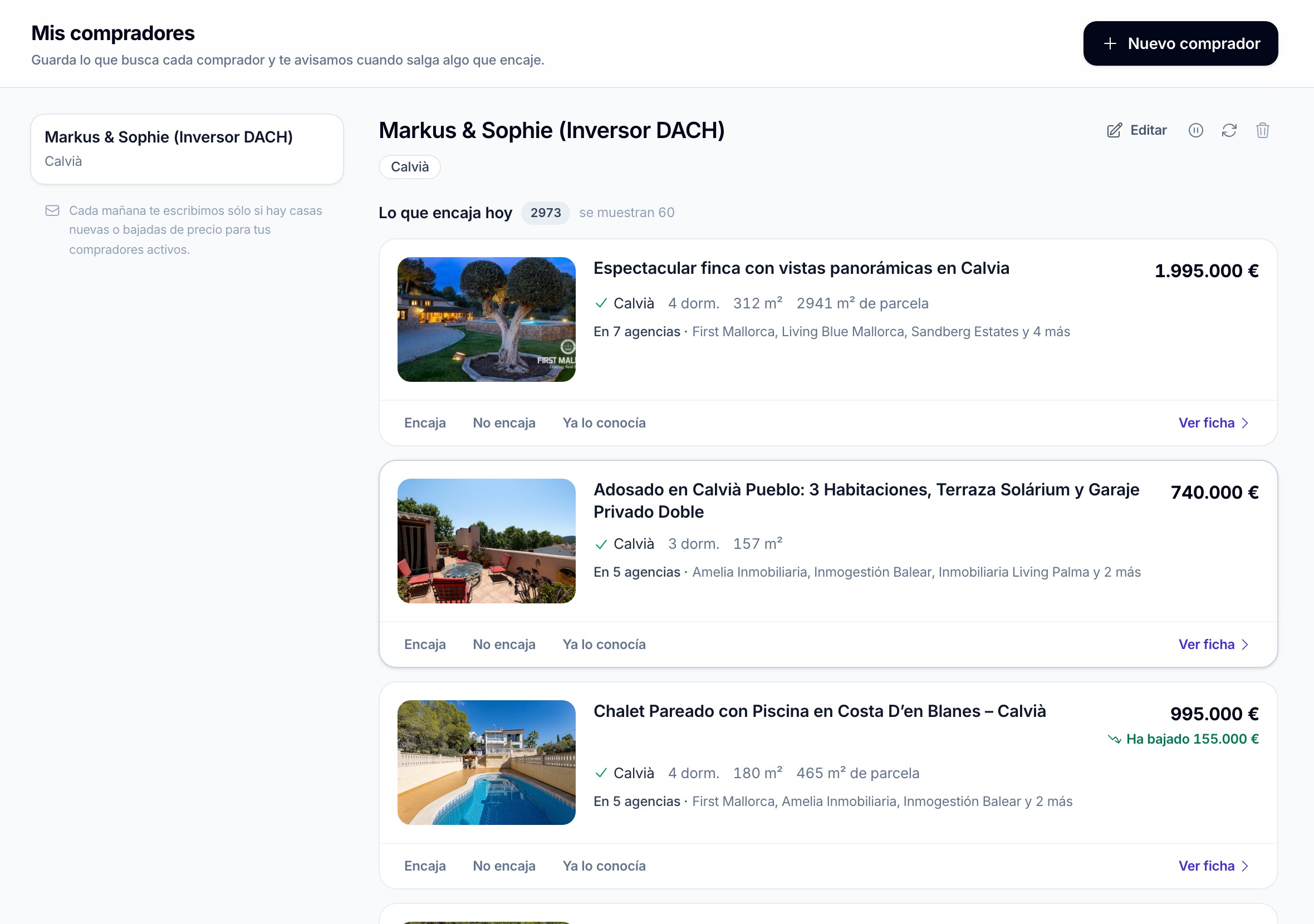Click the pause alerts icon next to Editar
Viewport: 1314px width, 924px height.
[x=1195, y=130]
